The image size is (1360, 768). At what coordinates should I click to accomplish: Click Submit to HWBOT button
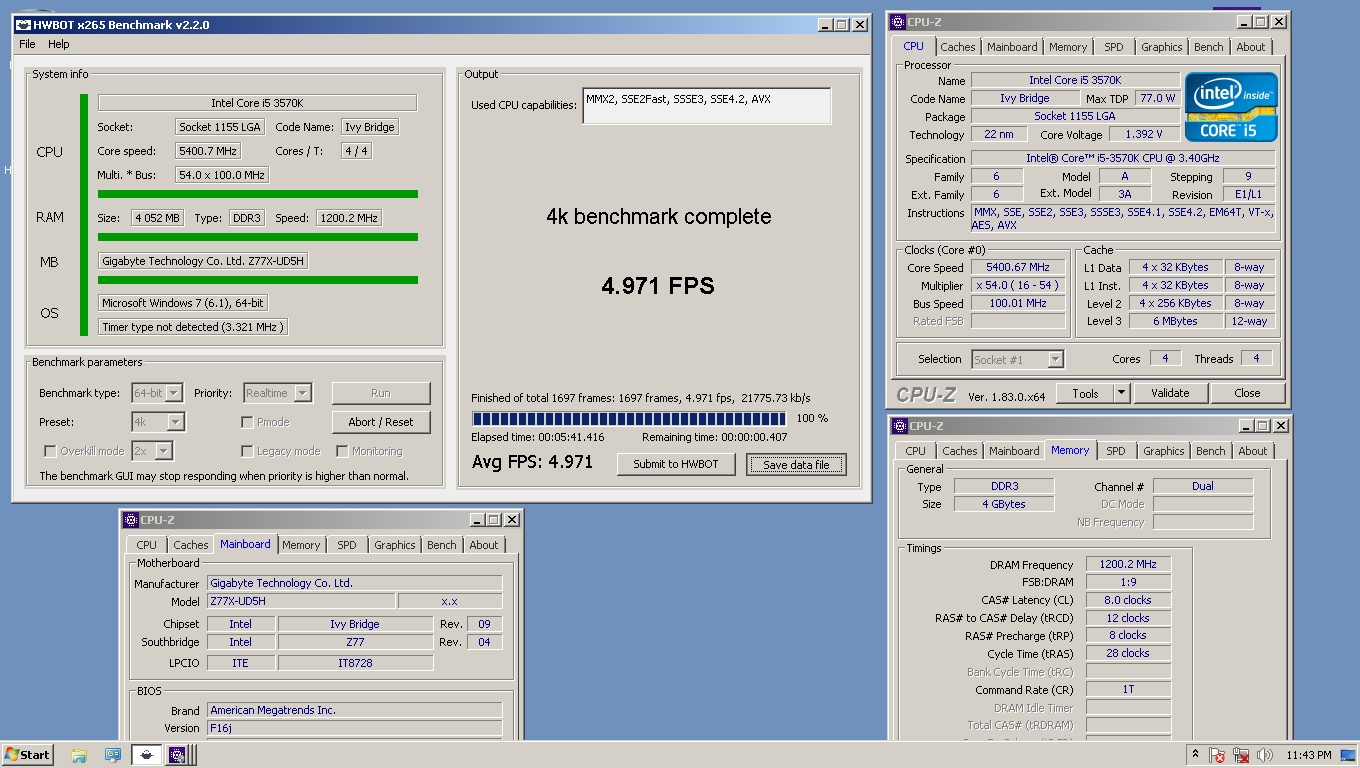point(676,464)
